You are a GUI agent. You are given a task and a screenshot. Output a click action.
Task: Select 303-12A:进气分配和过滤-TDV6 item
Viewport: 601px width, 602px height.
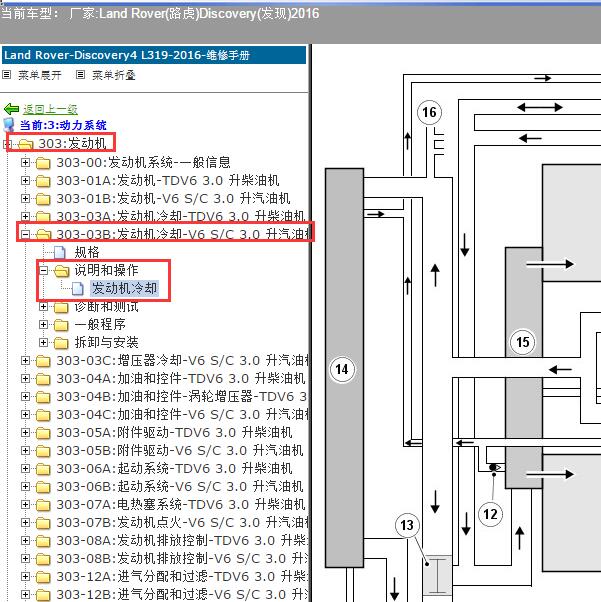point(182,577)
